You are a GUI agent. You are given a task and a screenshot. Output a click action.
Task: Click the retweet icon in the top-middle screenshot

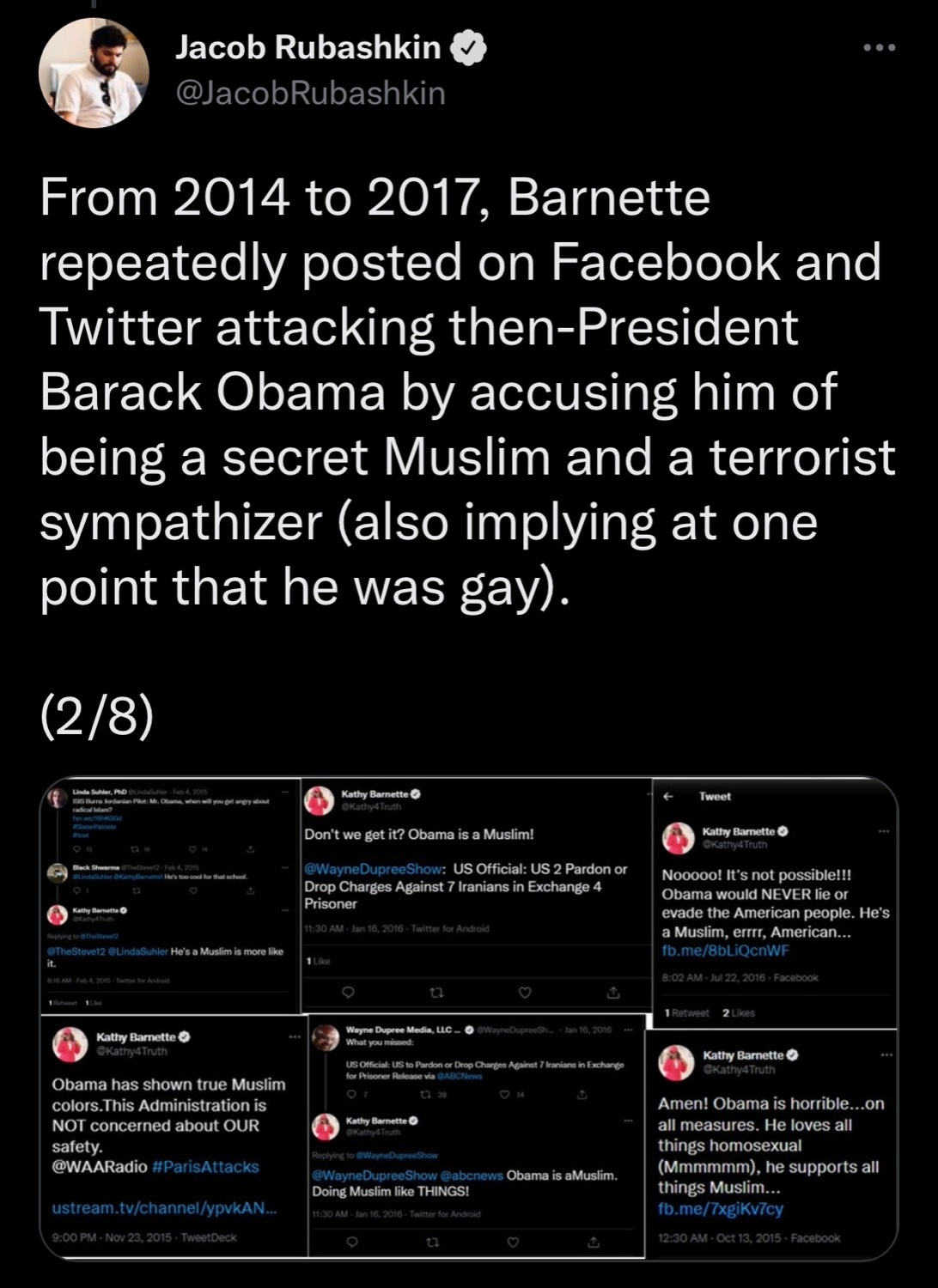pos(436,993)
